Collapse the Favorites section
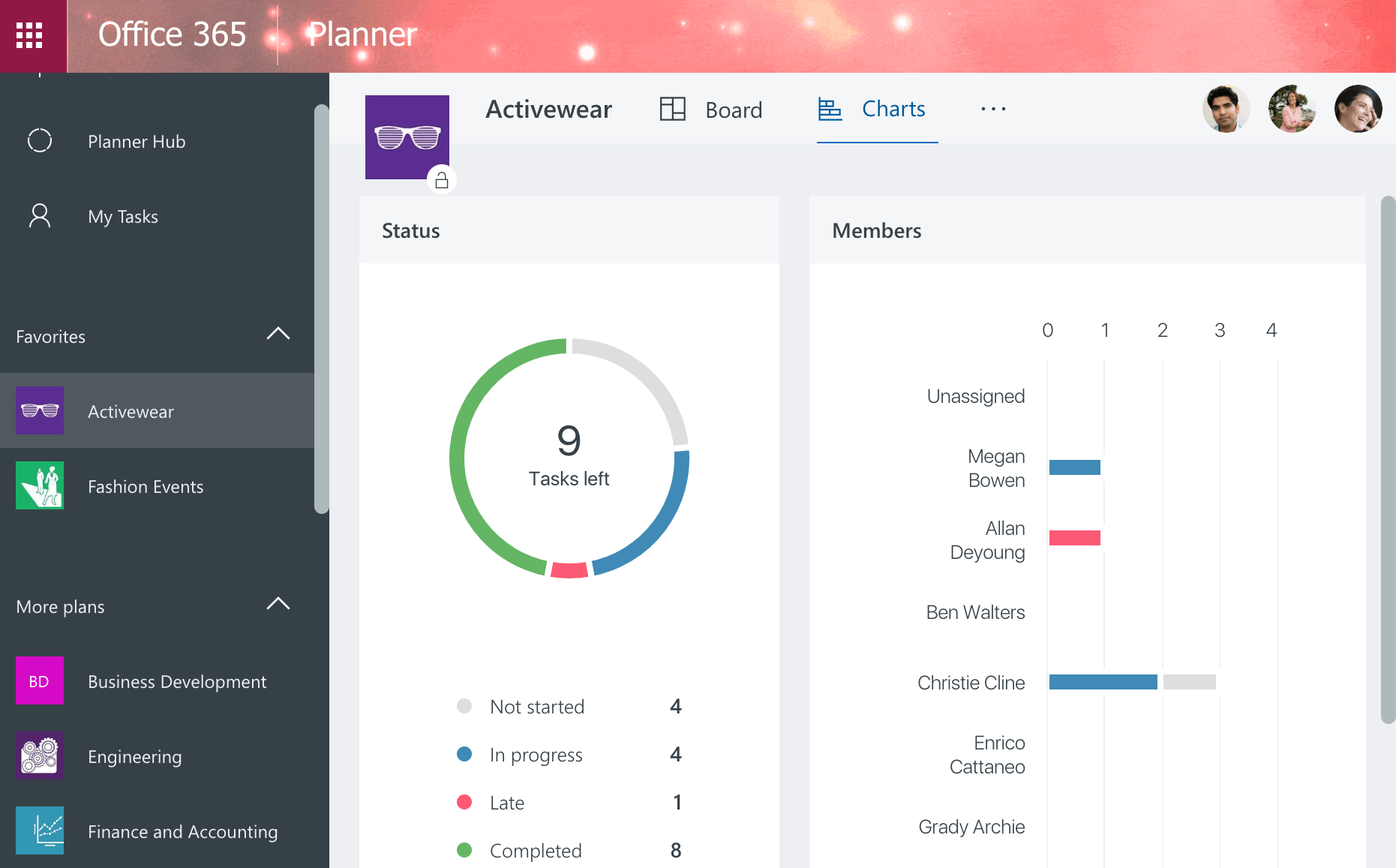The width and height of the screenshot is (1396, 868). [x=278, y=334]
